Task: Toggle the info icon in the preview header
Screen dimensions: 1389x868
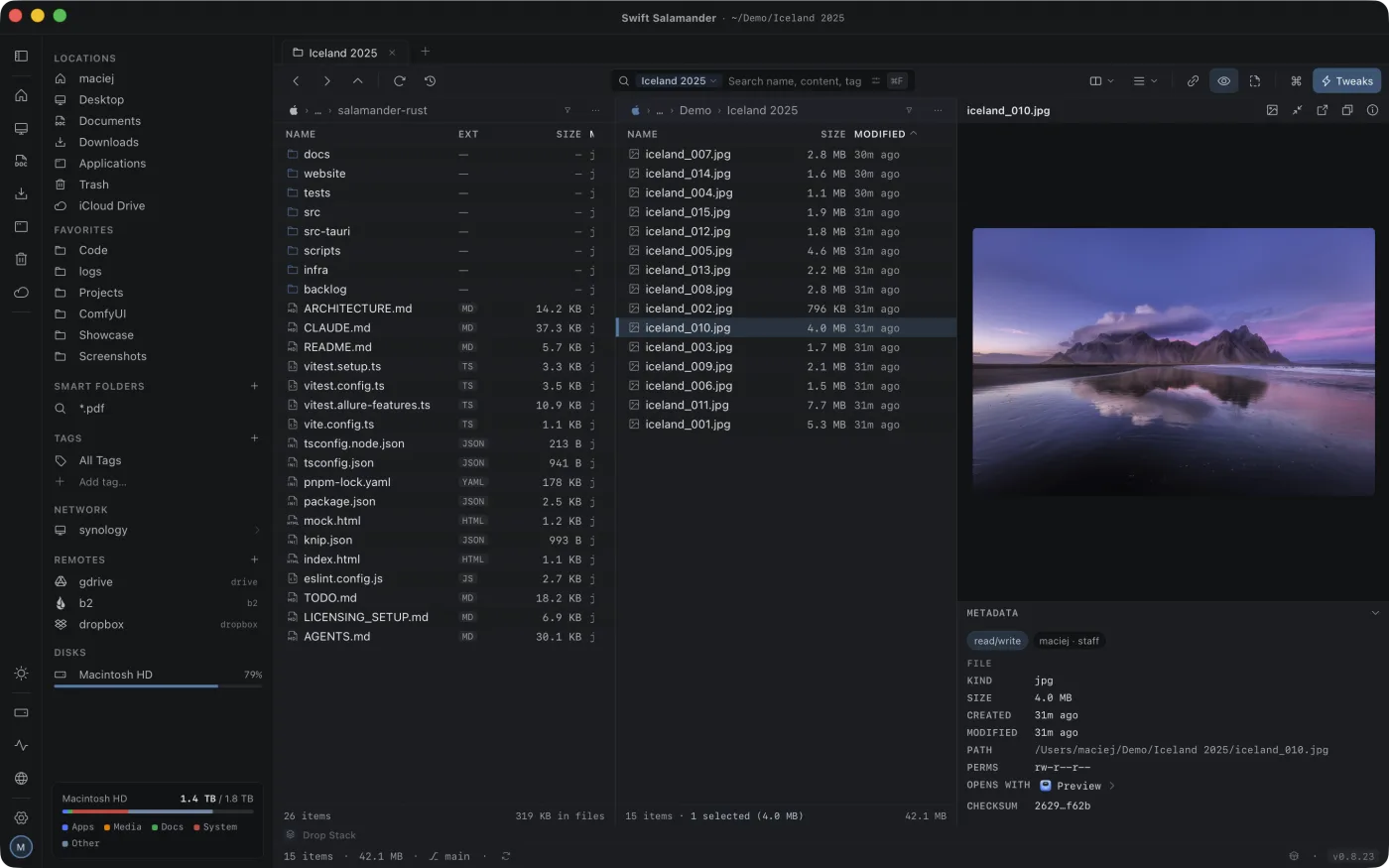Action: click(x=1372, y=110)
